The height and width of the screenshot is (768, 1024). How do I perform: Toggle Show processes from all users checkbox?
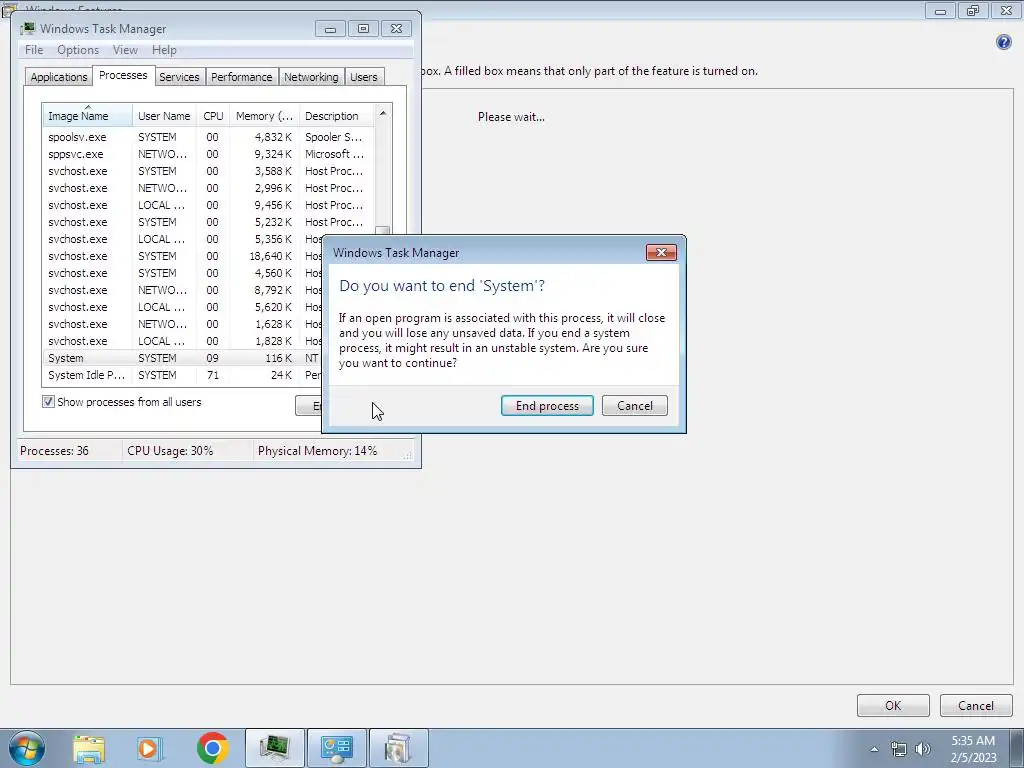tap(48, 402)
